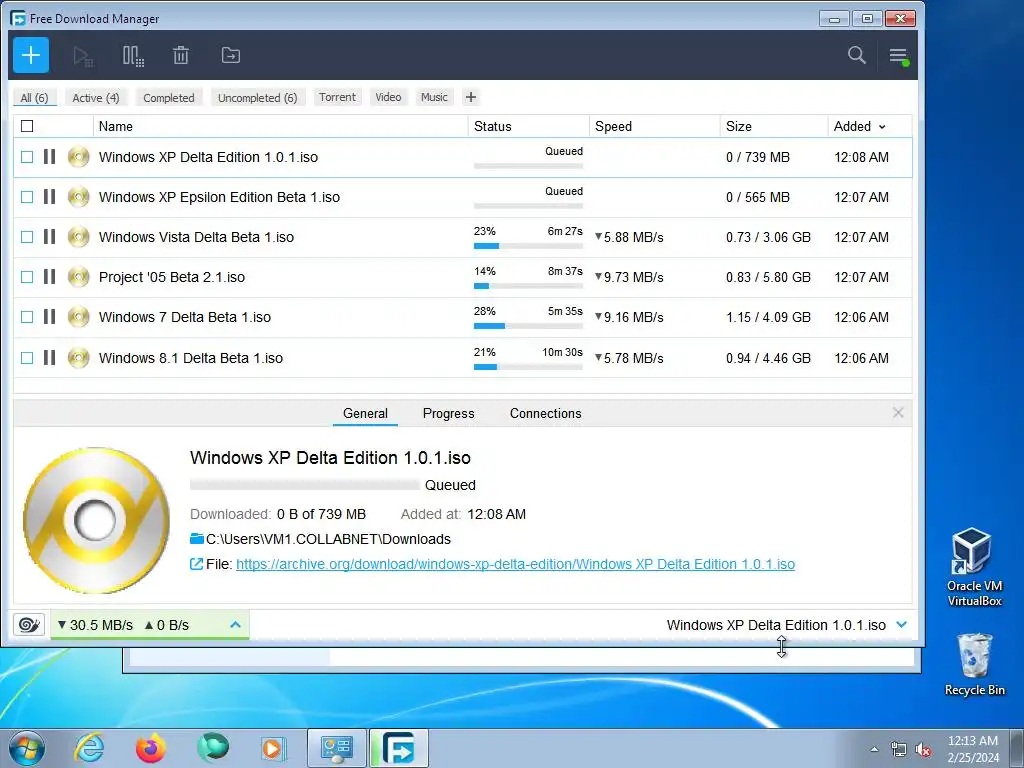This screenshot has width=1024, height=768.
Task: Click disc icon of Windows Vista Delta Beta 1.iso
Action: 78,236
